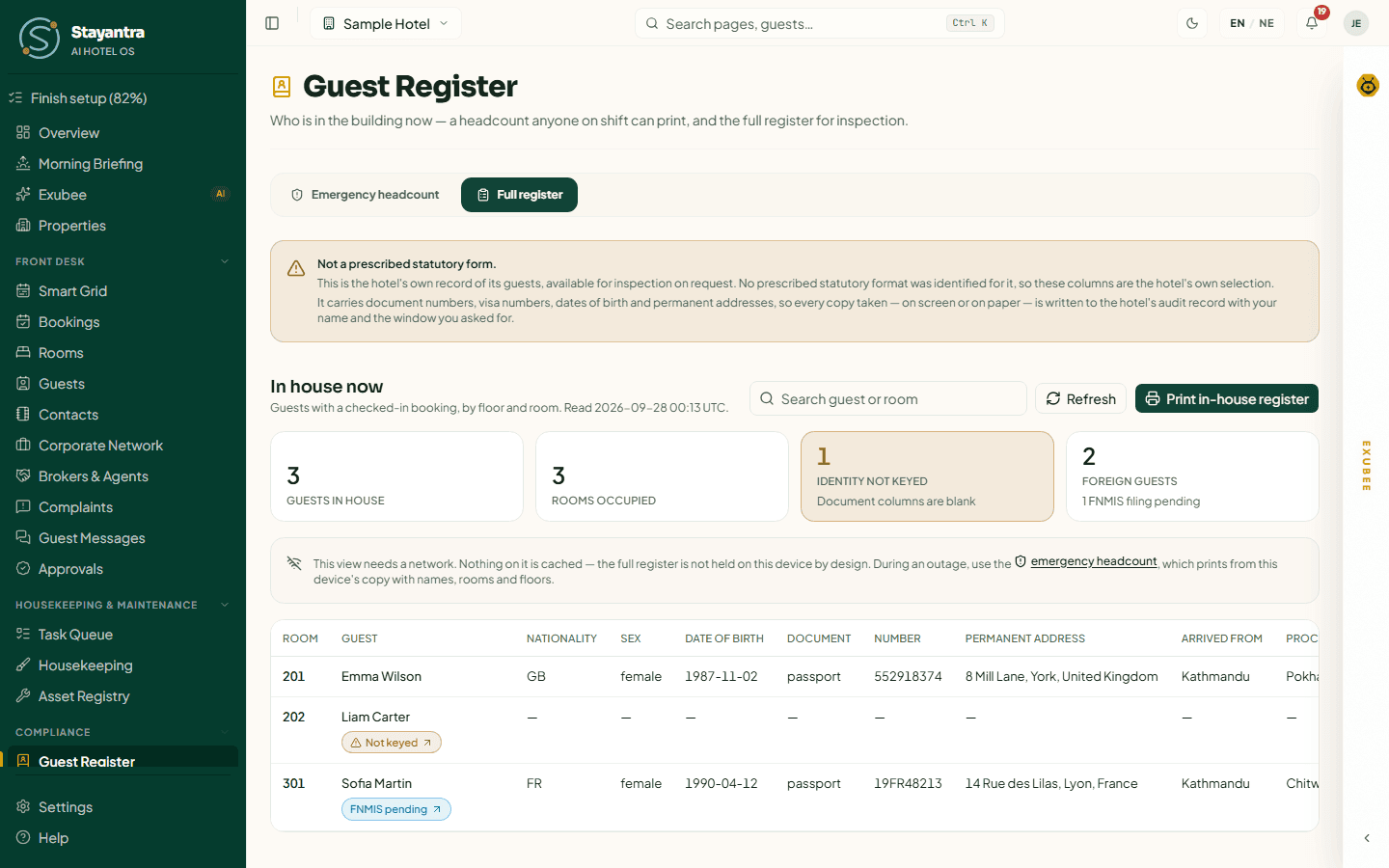
Task: Click the Task Queue list icon
Action: coord(23,635)
